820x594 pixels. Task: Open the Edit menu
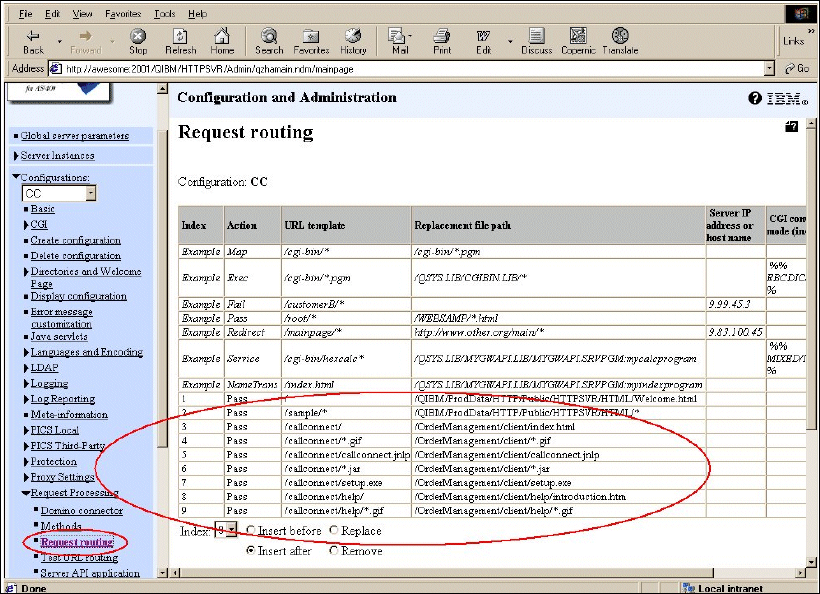pyautogui.click(x=52, y=14)
